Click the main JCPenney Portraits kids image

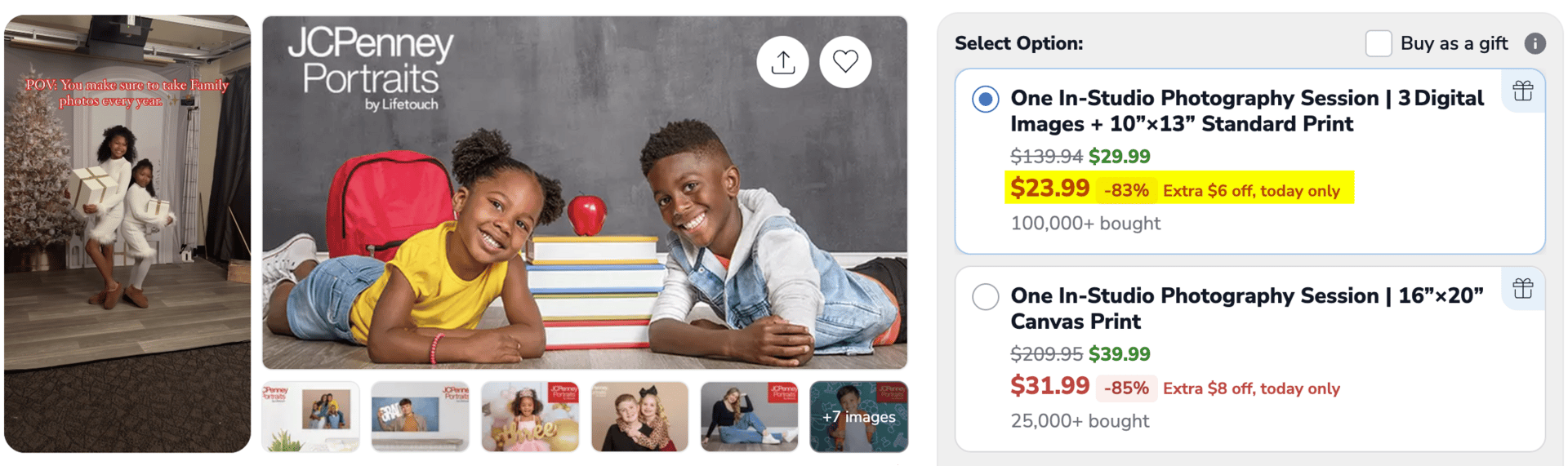[x=585, y=193]
